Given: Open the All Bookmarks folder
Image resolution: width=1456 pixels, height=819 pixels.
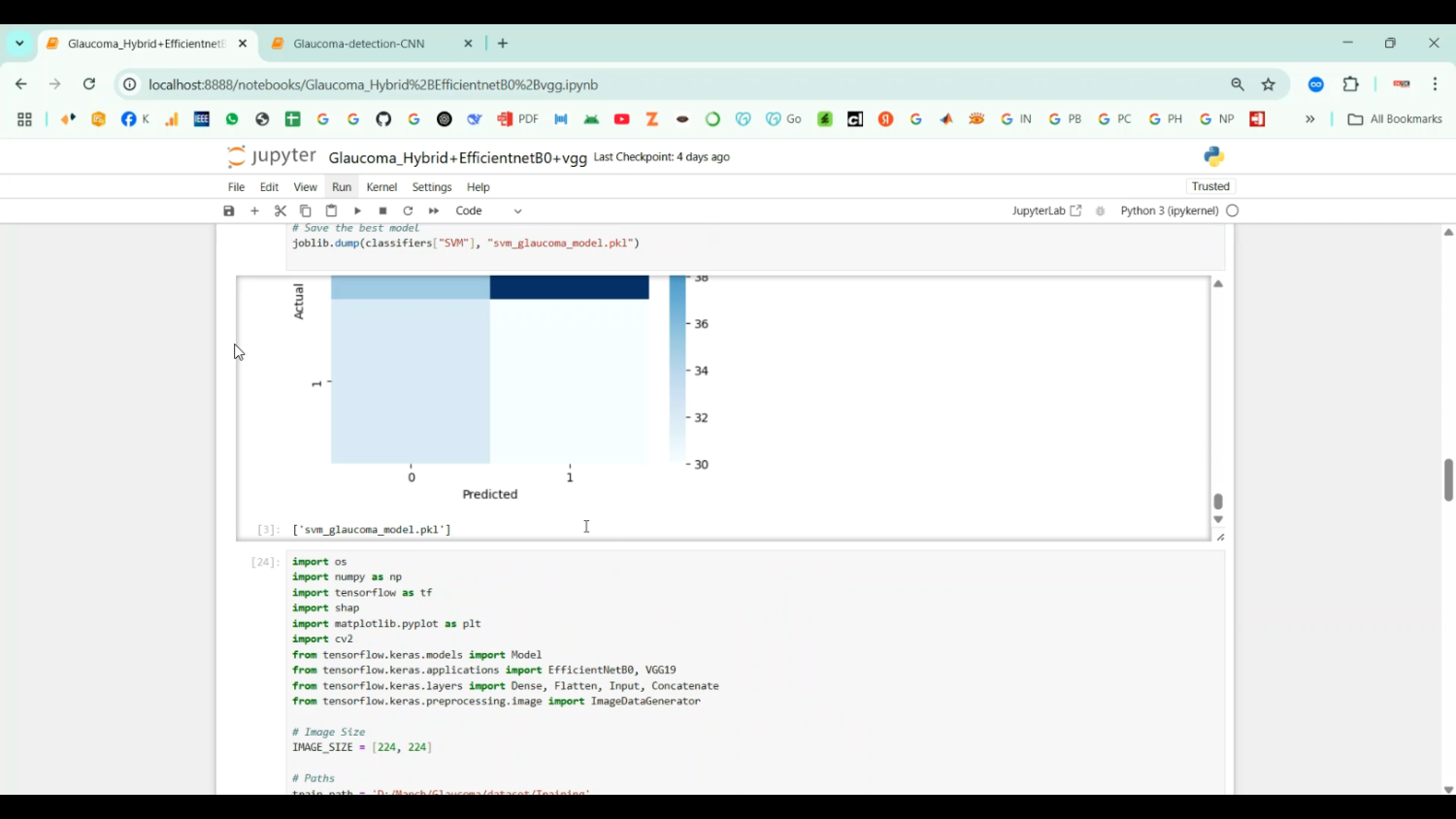Looking at the screenshot, I should (1395, 119).
